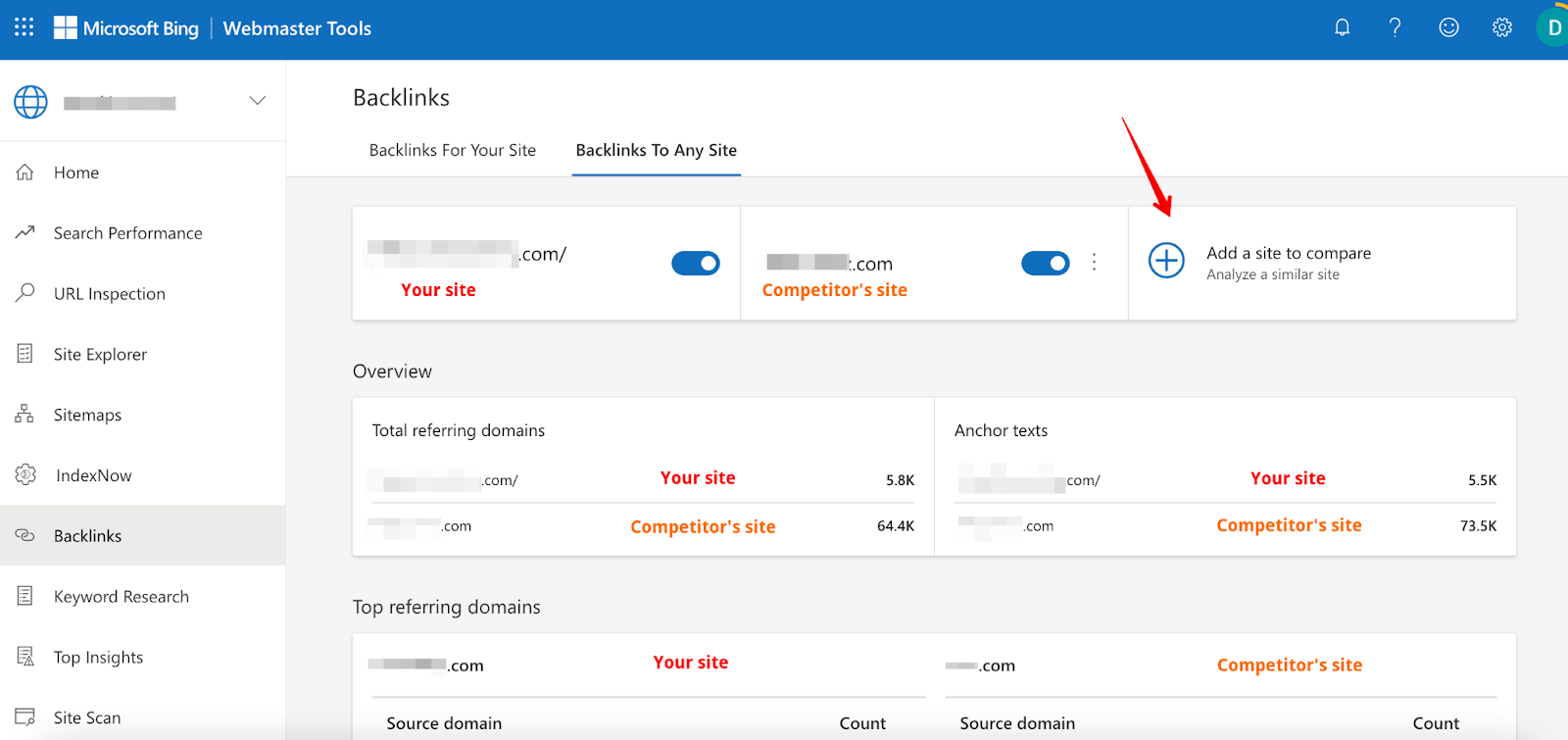Viewport: 1568px width, 740px height.
Task: Click the Home house icon
Action: click(25, 173)
